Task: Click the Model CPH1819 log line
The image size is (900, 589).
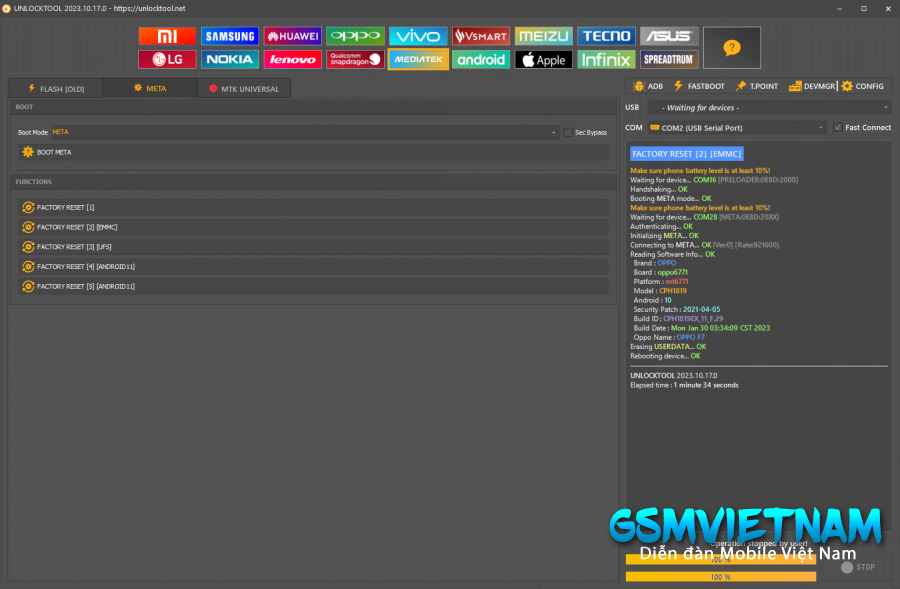Action: coord(660,291)
